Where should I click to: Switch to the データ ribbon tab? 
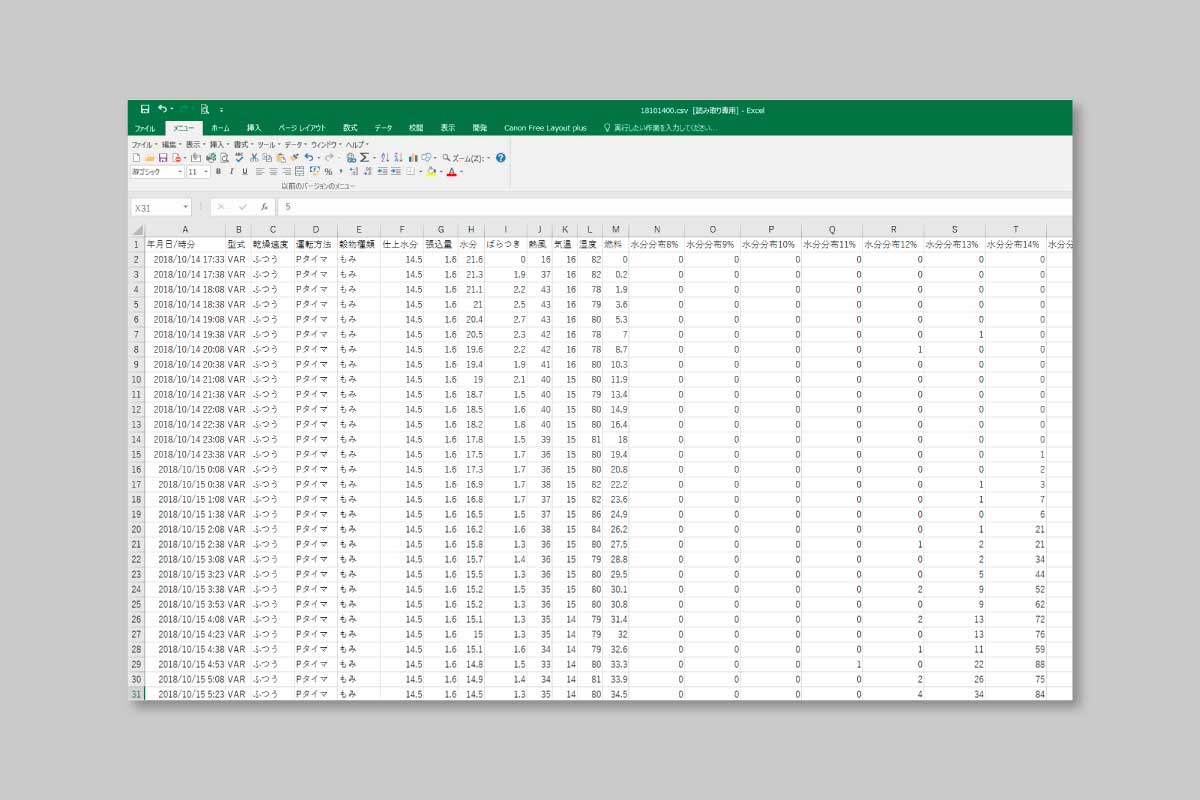383,128
